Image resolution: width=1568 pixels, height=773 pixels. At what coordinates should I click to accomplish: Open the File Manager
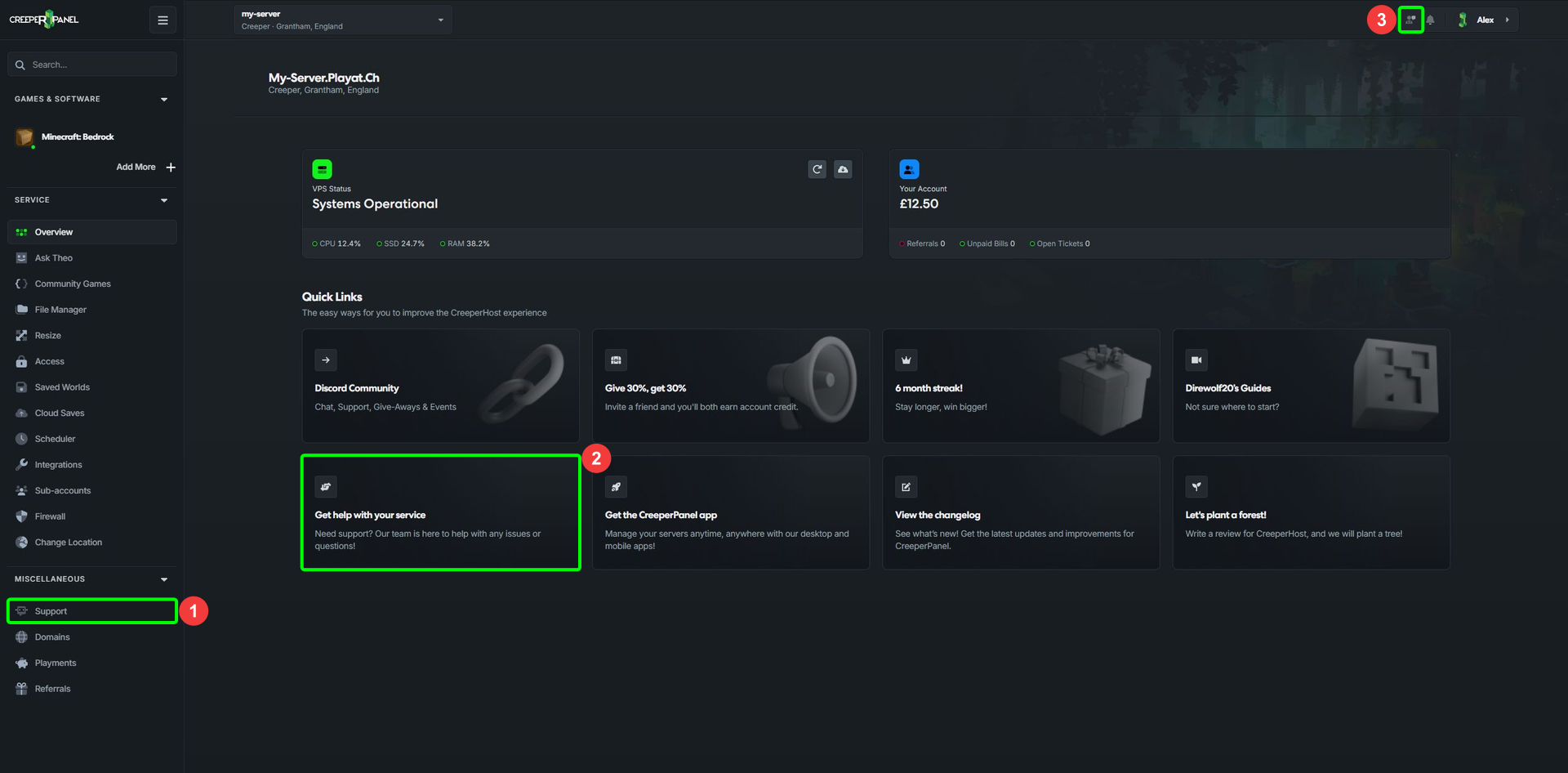coord(92,310)
